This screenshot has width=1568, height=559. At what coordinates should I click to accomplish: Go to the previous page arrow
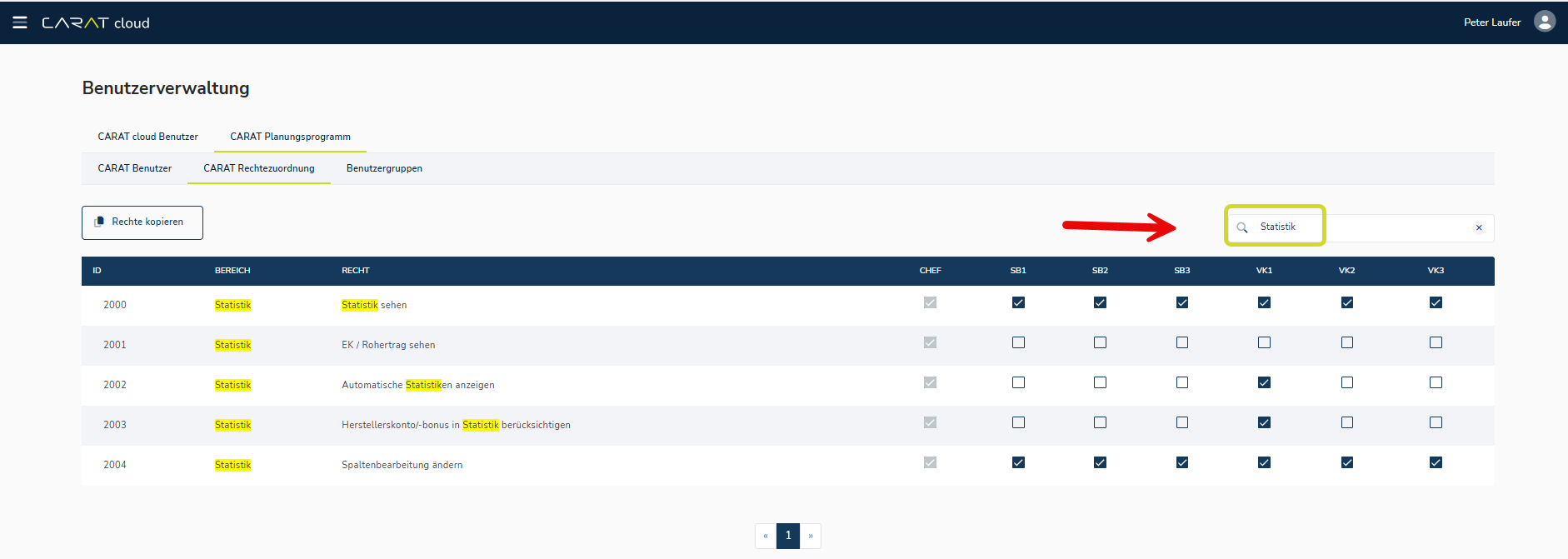pos(766,536)
